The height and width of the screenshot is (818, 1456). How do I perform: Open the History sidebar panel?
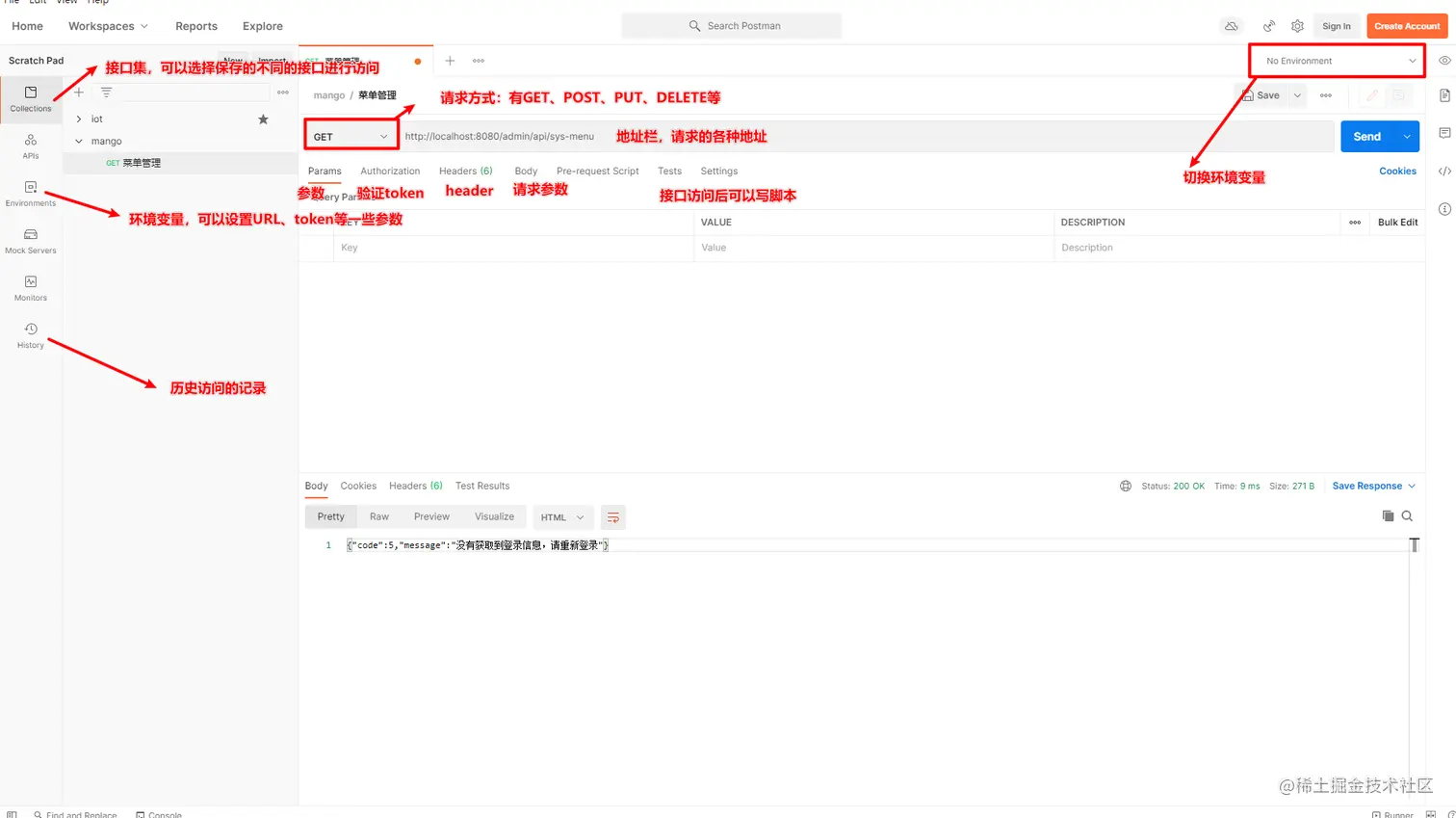coord(31,335)
